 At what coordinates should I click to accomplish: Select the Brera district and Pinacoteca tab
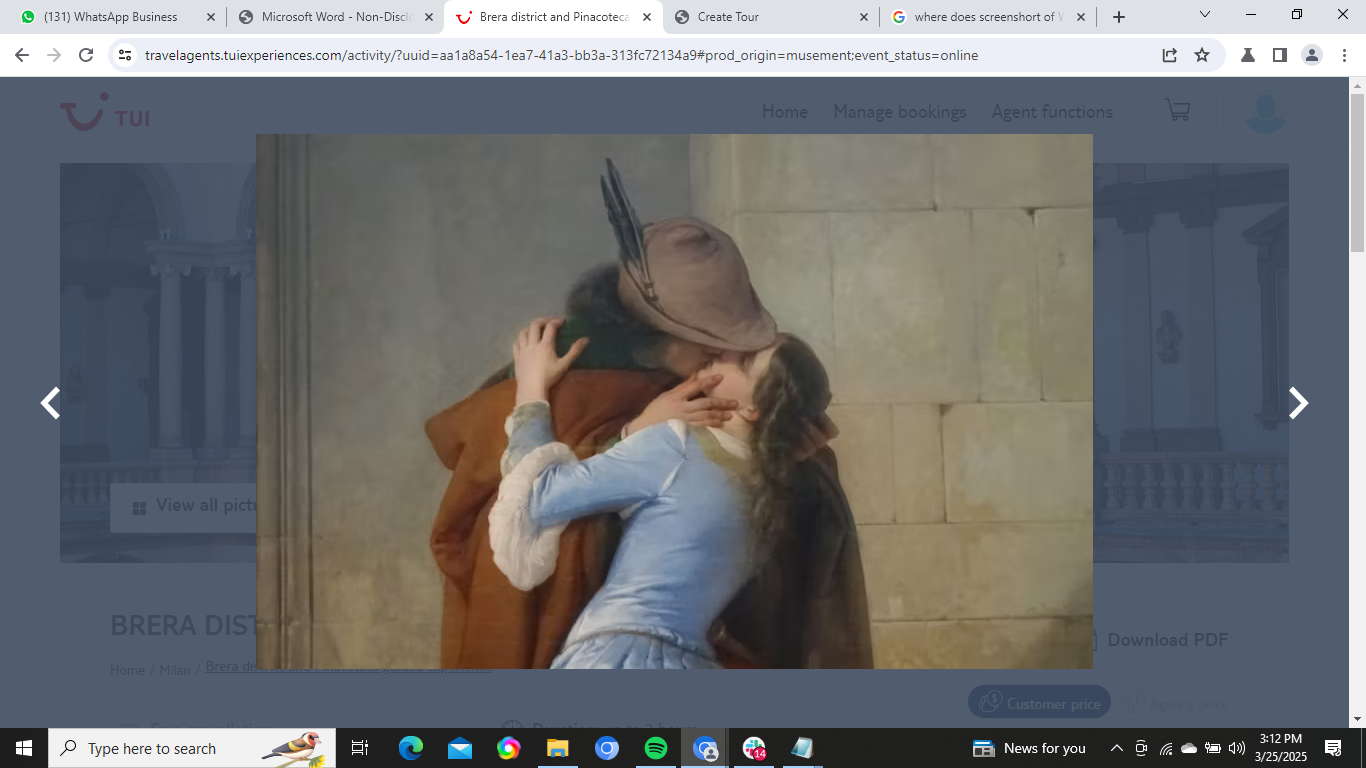tap(553, 17)
